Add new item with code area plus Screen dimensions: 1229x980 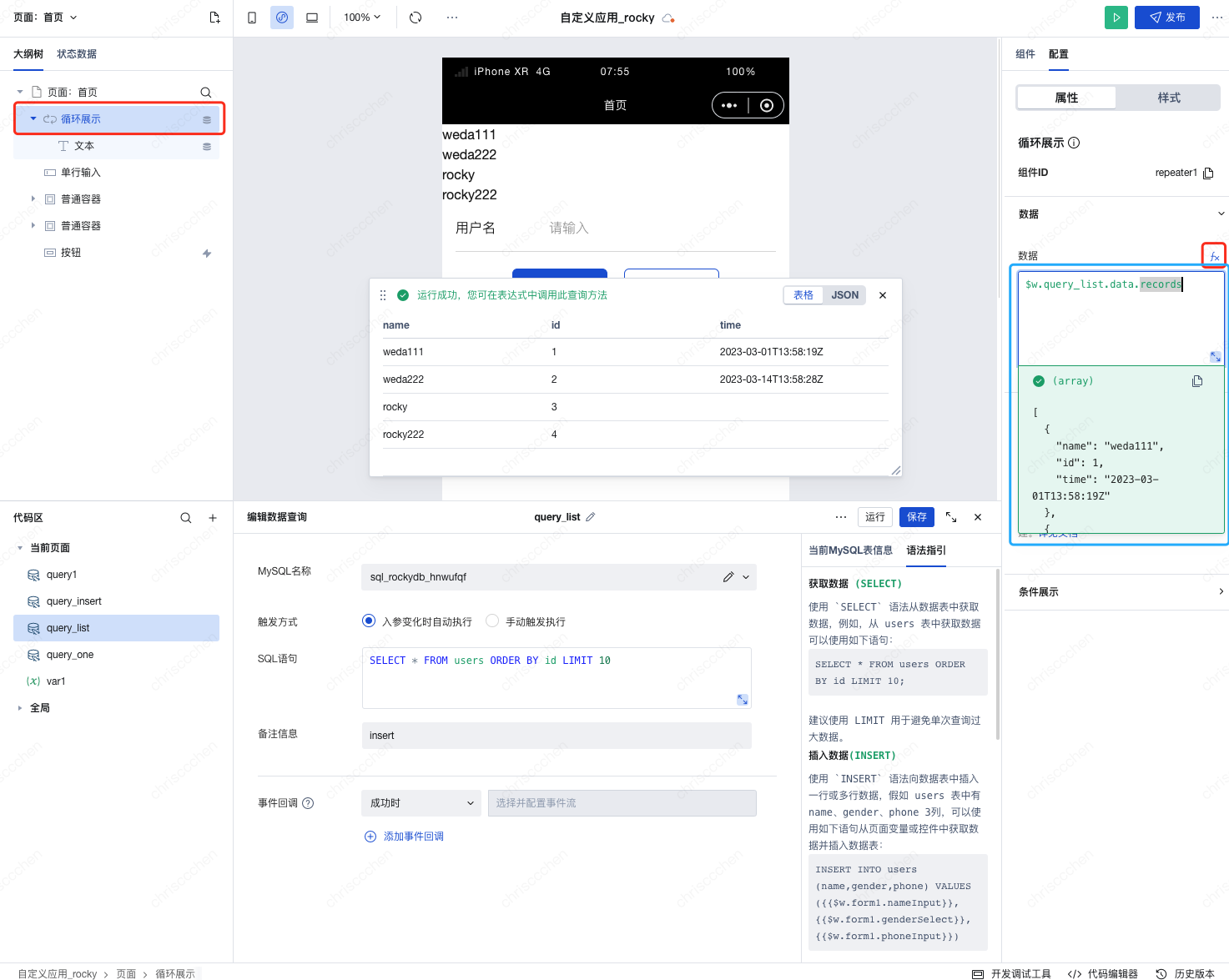pos(213,518)
